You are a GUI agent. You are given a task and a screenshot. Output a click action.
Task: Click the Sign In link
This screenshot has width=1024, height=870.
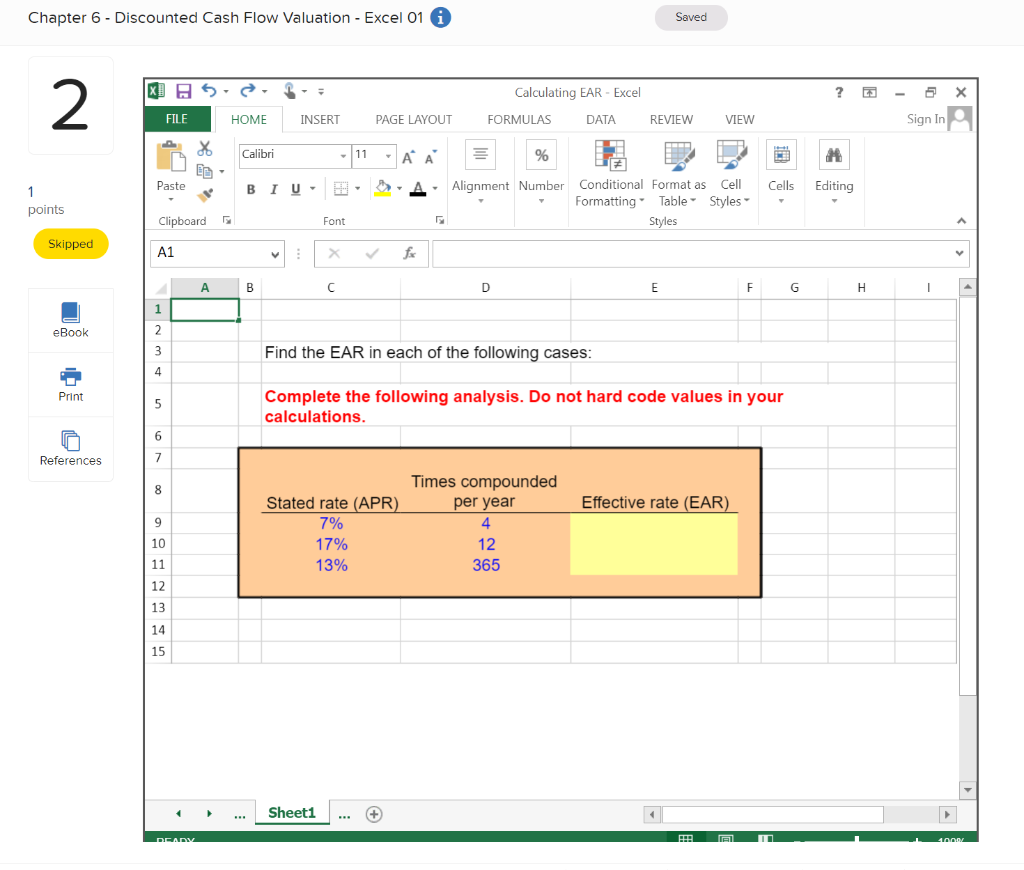click(x=926, y=119)
